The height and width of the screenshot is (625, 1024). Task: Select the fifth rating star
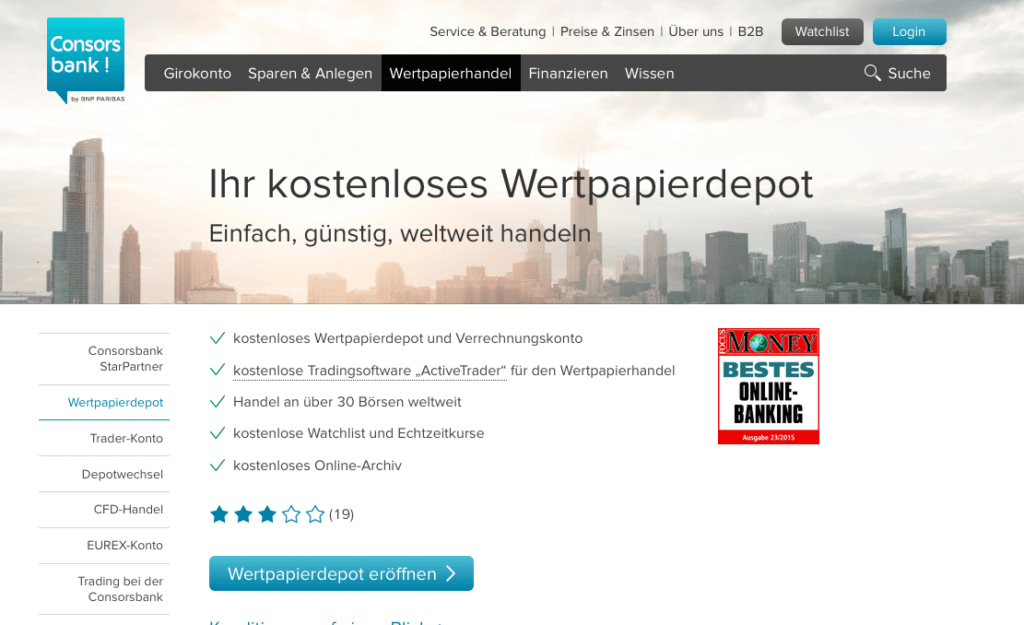(315, 515)
